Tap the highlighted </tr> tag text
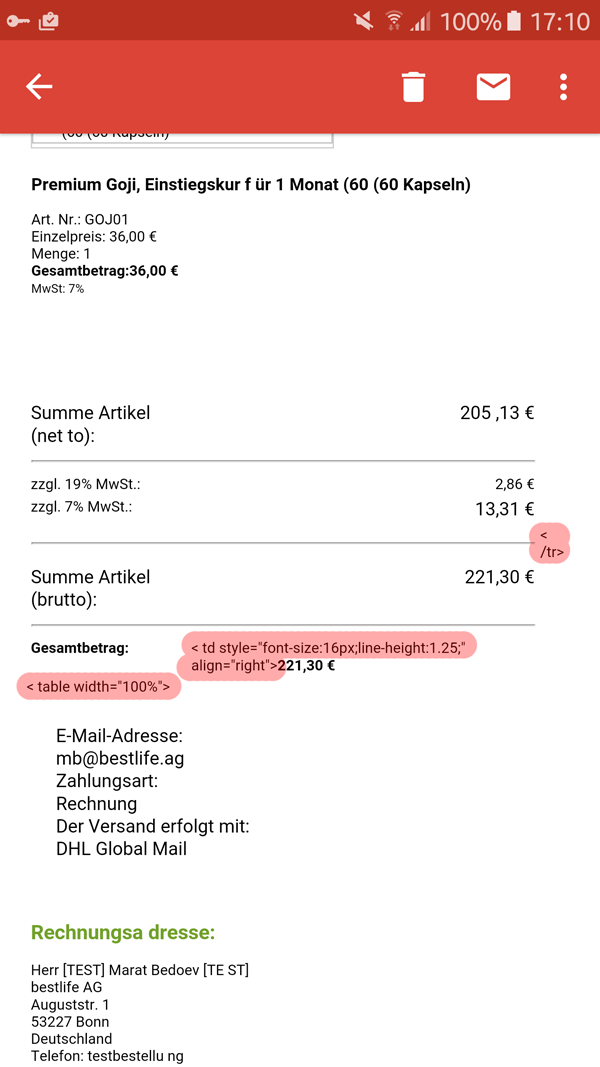 tap(551, 543)
